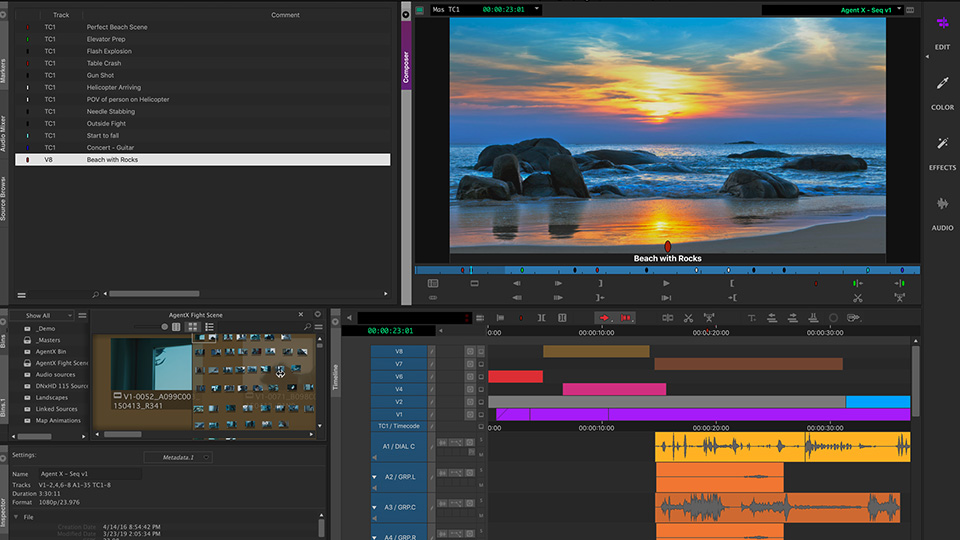Toggle solo on the A1 / DIAL C track
The width and height of the screenshot is (960, 540).
pos(481,439)
